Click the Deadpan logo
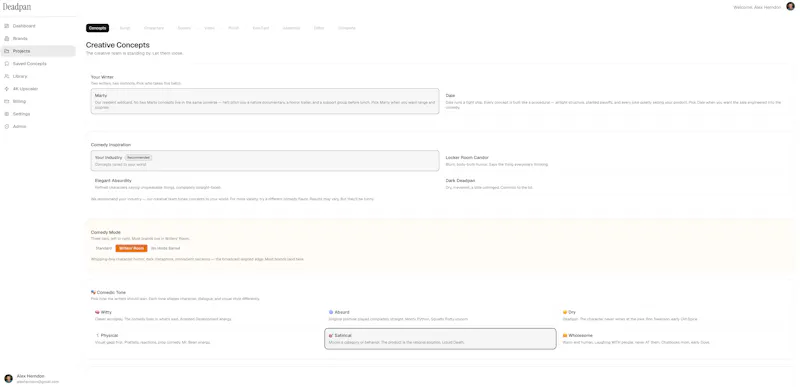This screenshot has height=387, width=800. tap(17, 7)
